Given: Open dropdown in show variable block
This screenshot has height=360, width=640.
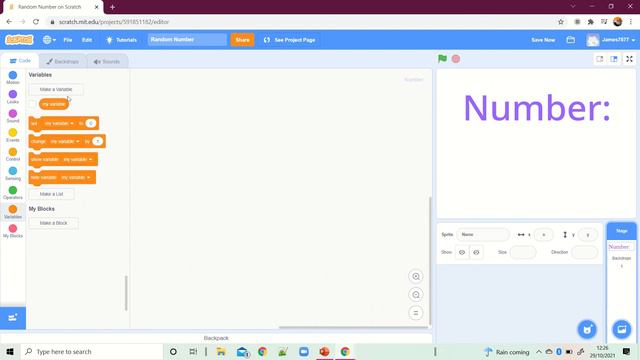Looking at the screenshot, I should [78, 159].
